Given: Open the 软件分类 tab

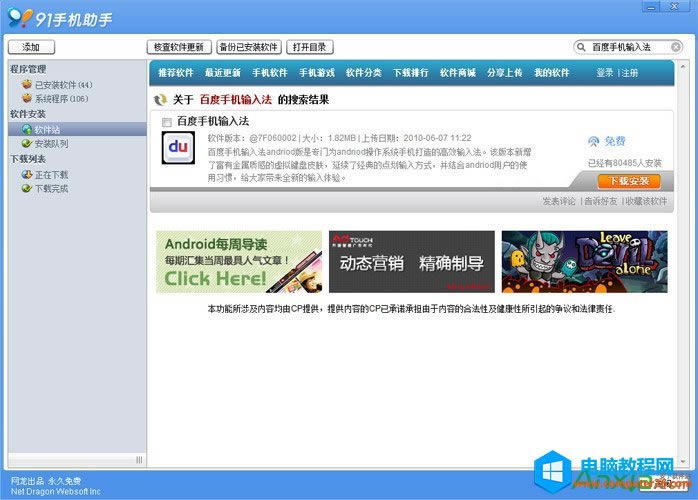Looking at the screenshot, I should (363, 73).
